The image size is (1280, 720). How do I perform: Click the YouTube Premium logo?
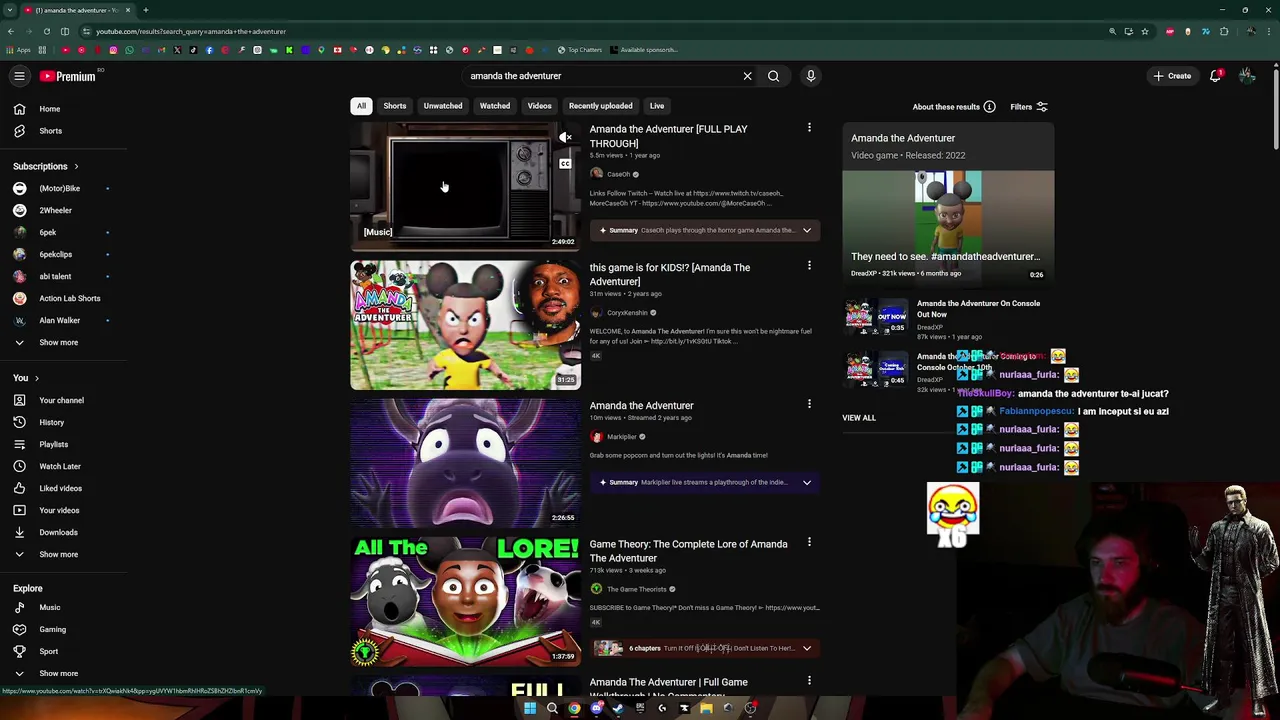click(x=68, y=76)
